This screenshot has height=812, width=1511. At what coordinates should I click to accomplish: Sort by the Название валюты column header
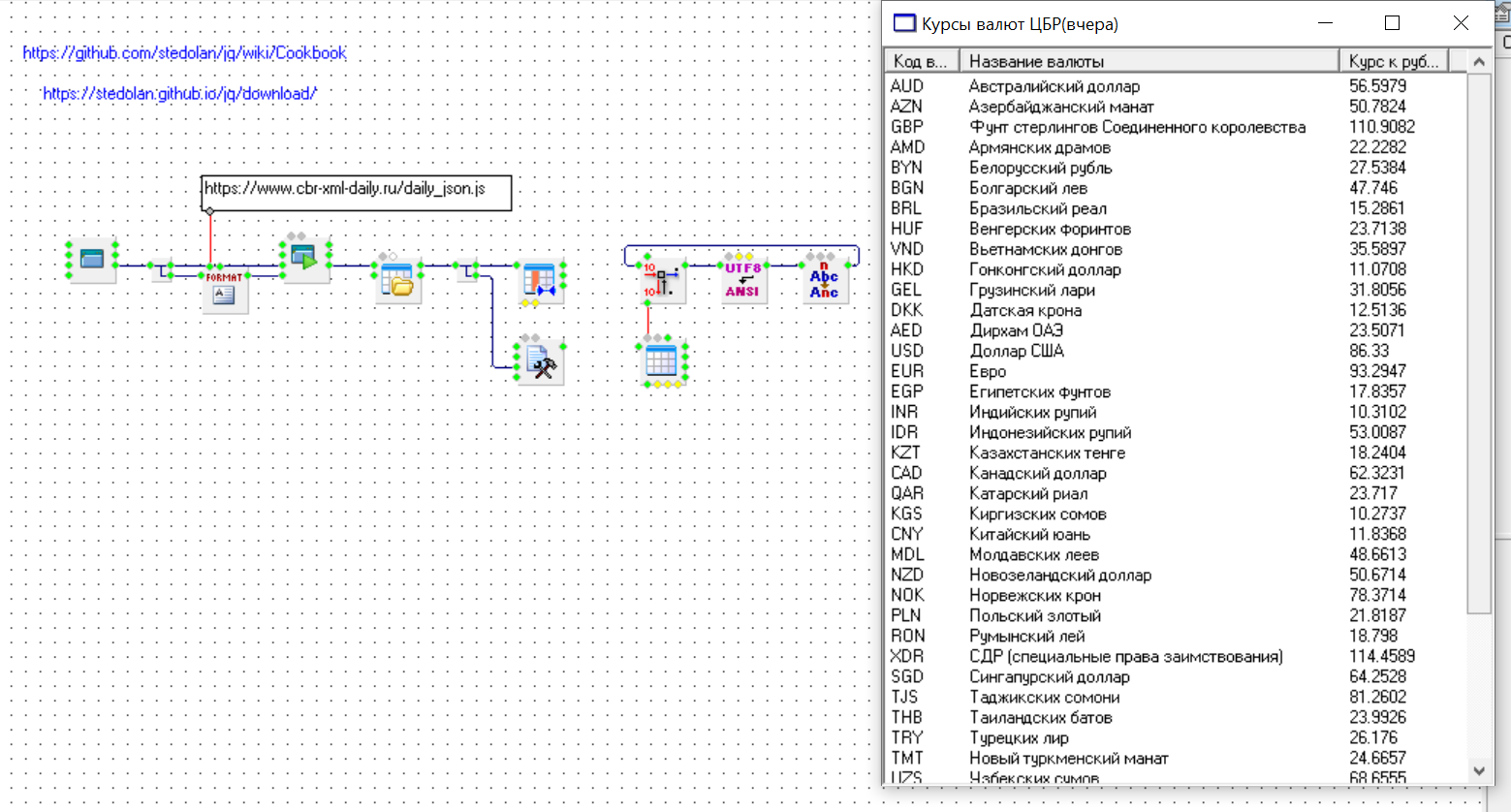click(x=1148, y=61)
